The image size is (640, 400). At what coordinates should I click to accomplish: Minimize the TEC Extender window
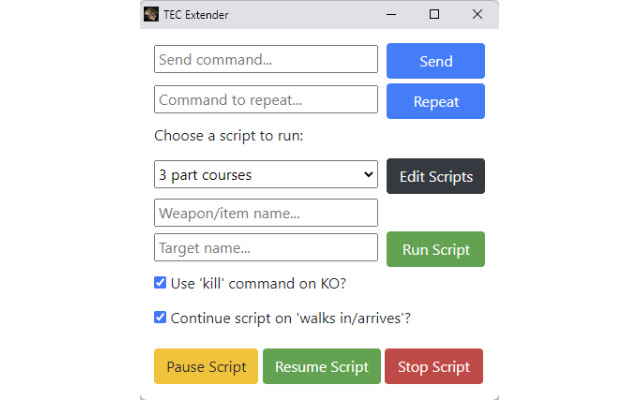390,15
